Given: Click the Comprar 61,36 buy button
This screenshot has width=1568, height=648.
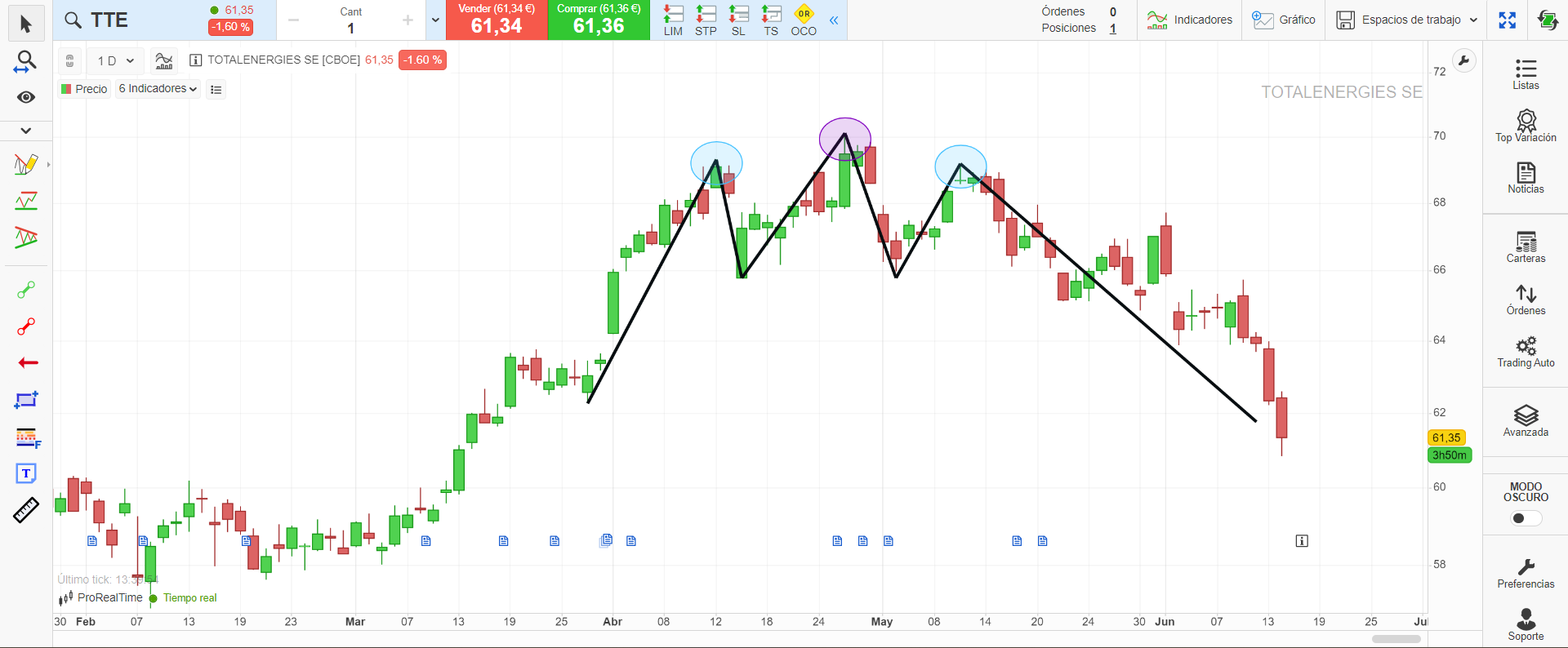Looking at the screenshot, I should tap(599, 20).
